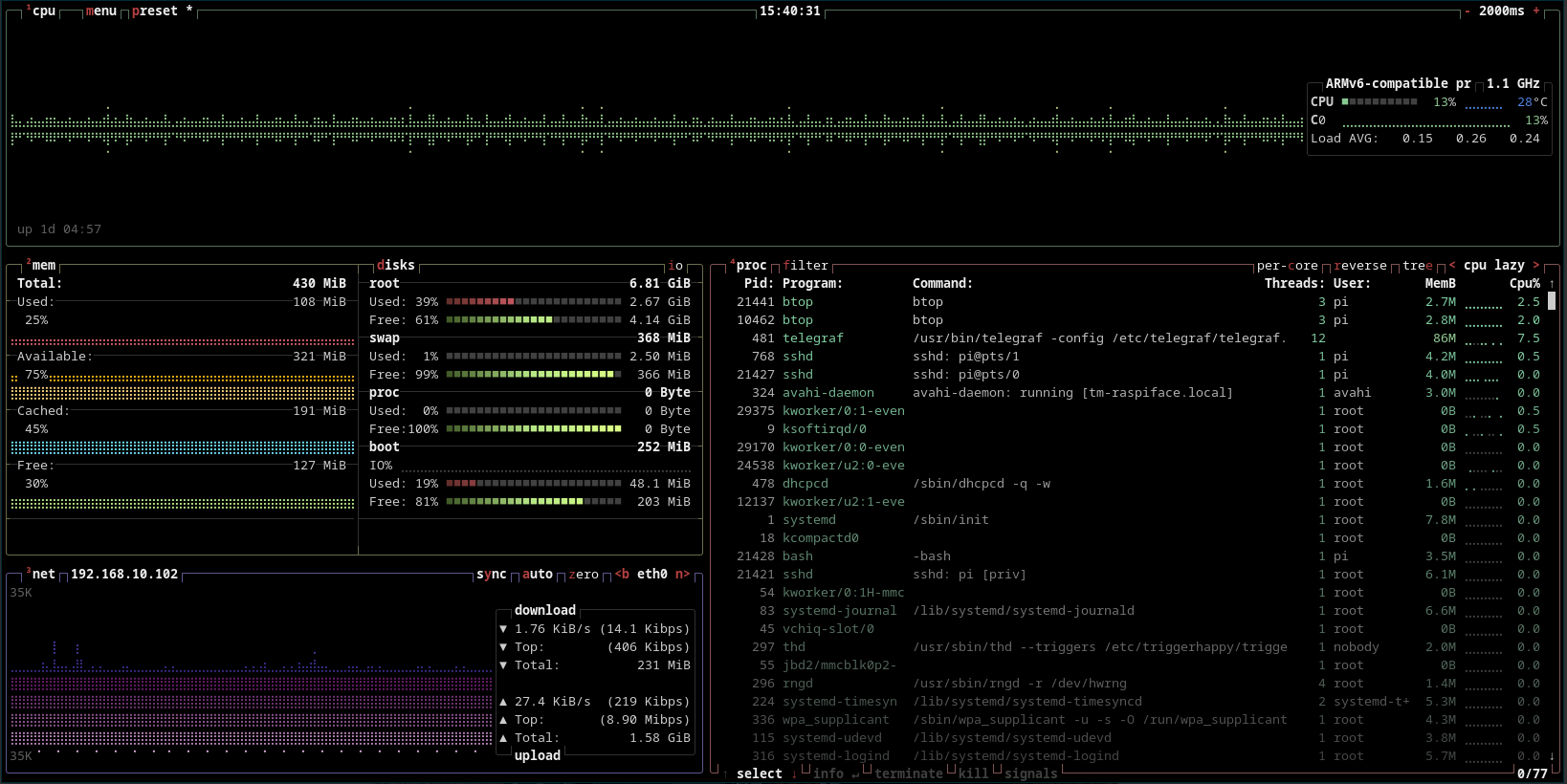Switch to previous network interface with <b
This screenshot has height=784, width=1567.
click(622, 575)
